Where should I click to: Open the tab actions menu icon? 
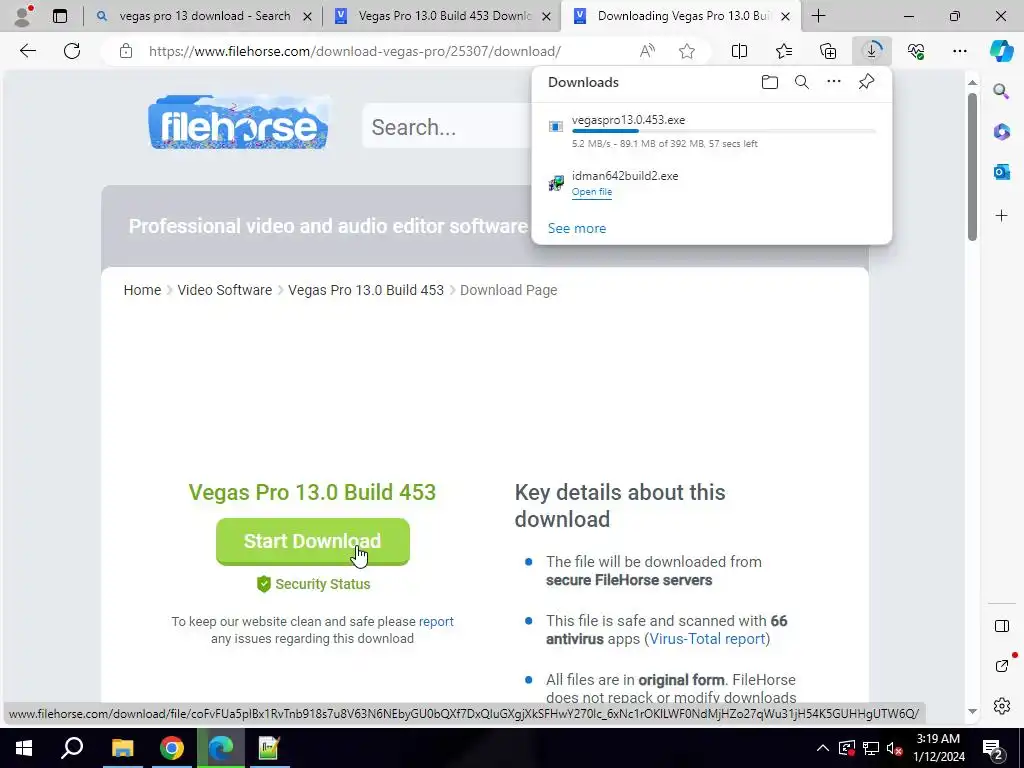pyautogui.click(x=60, y=16)
